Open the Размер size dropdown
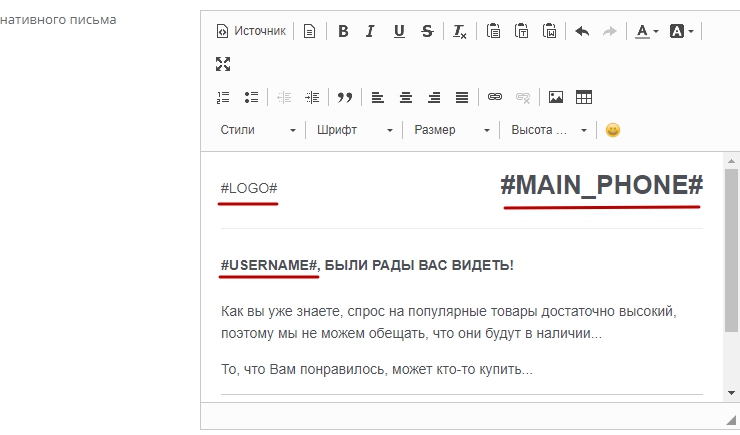740x435 pixels. point(452,130)
